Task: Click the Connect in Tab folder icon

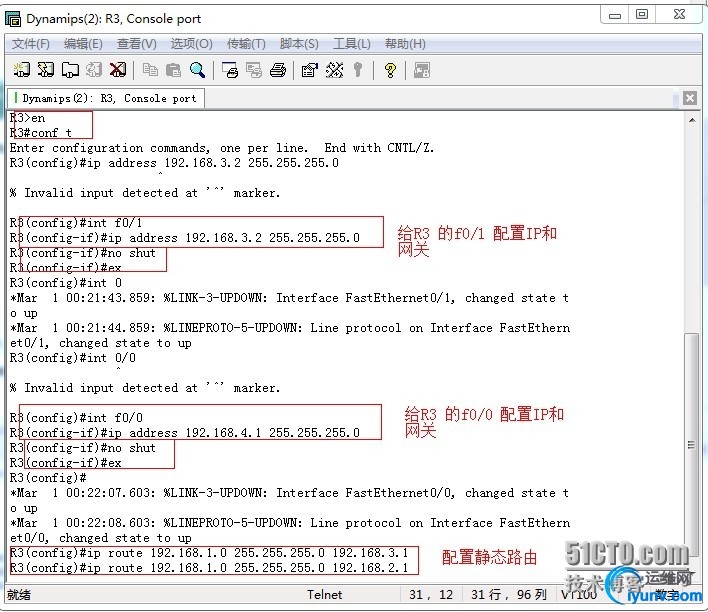Action: pos(70,70)
